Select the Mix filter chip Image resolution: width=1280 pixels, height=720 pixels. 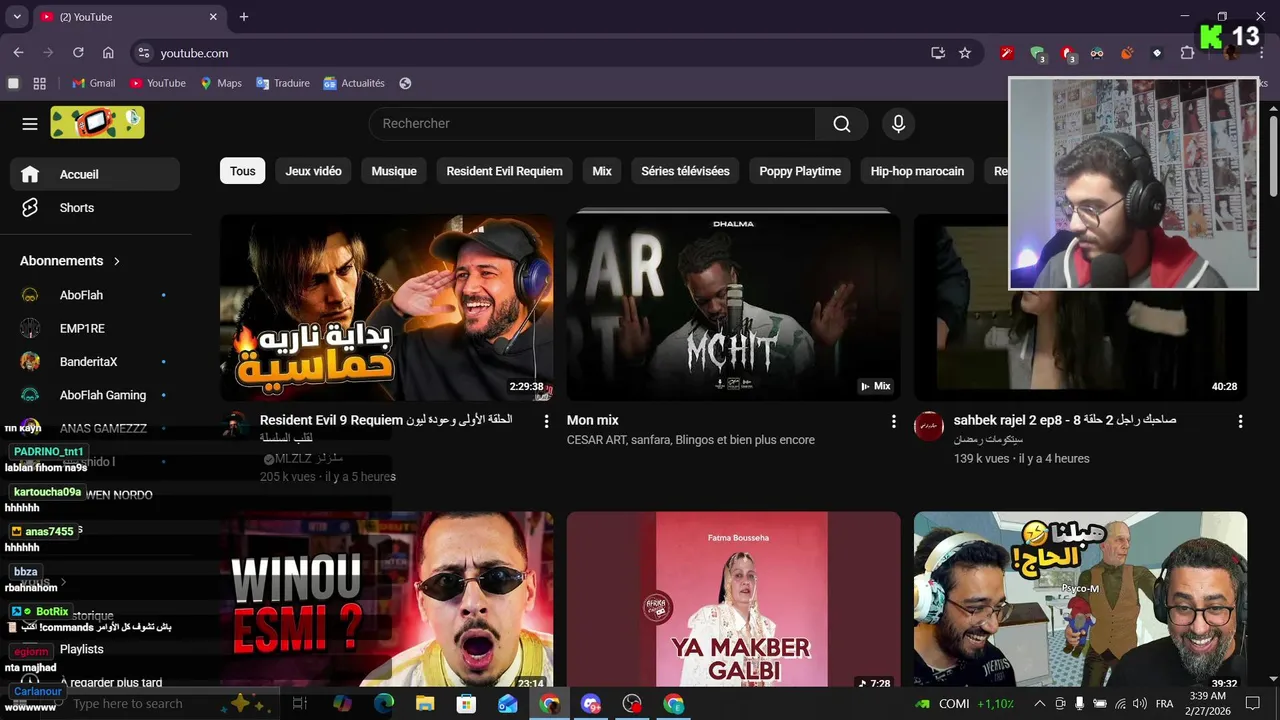pos(602,171)
